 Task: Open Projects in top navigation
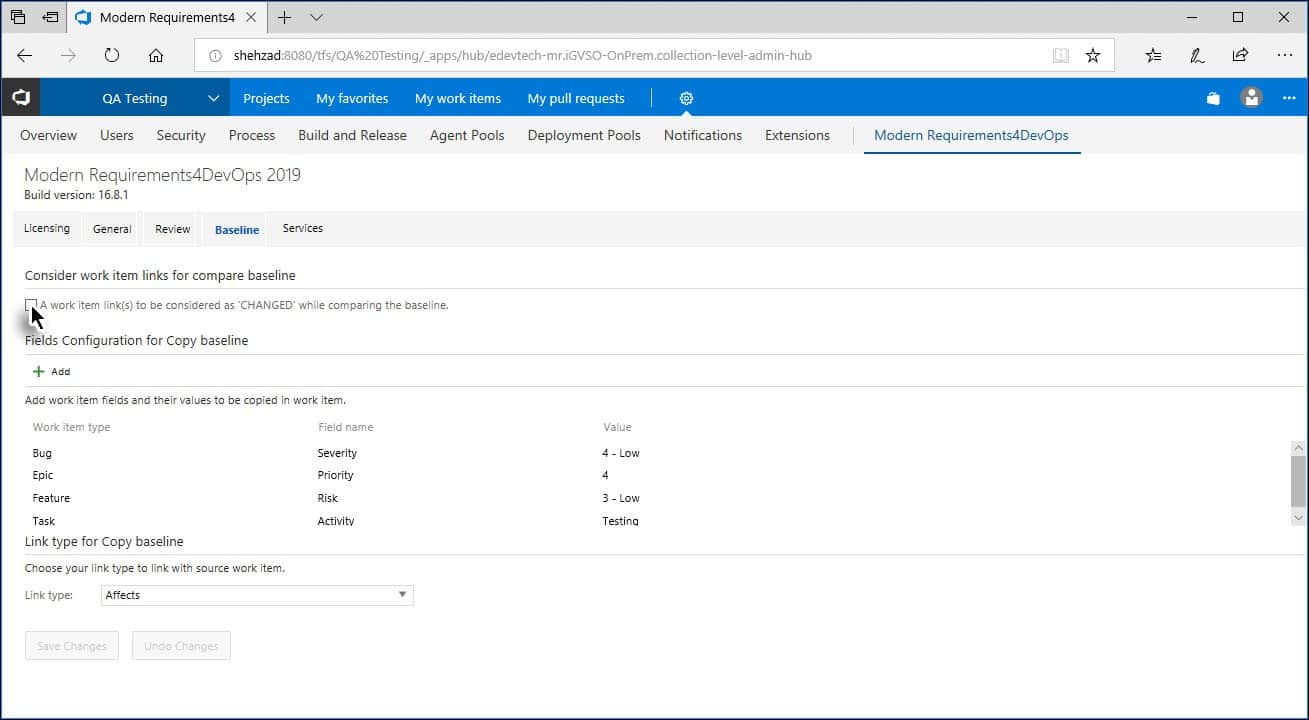[266, 98]
